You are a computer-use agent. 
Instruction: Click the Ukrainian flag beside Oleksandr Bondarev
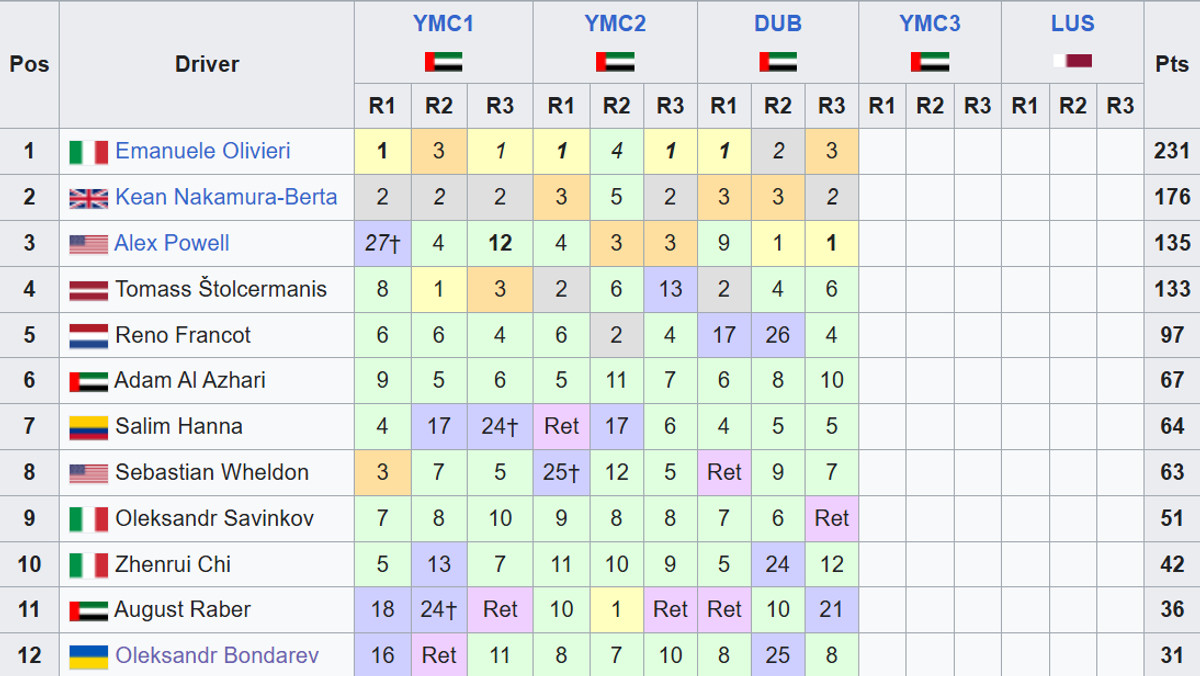tap(88, 657)
